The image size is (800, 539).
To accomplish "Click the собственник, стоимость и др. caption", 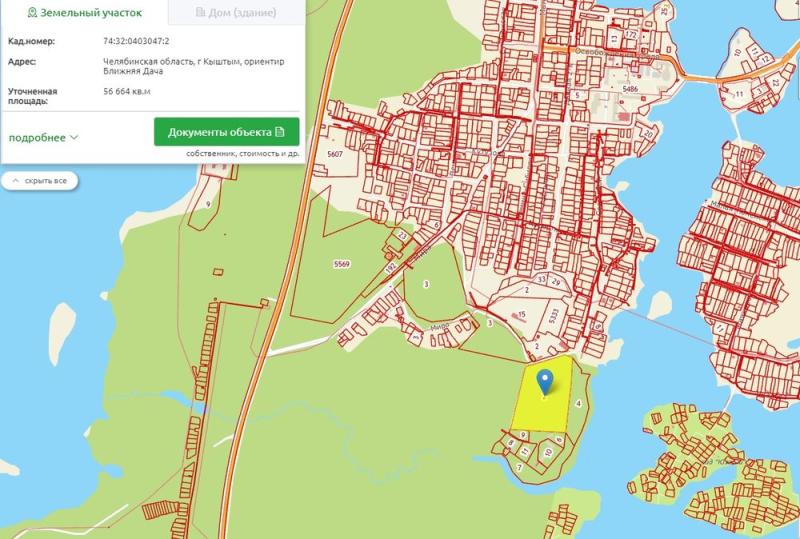I will (x=242, y=154).
